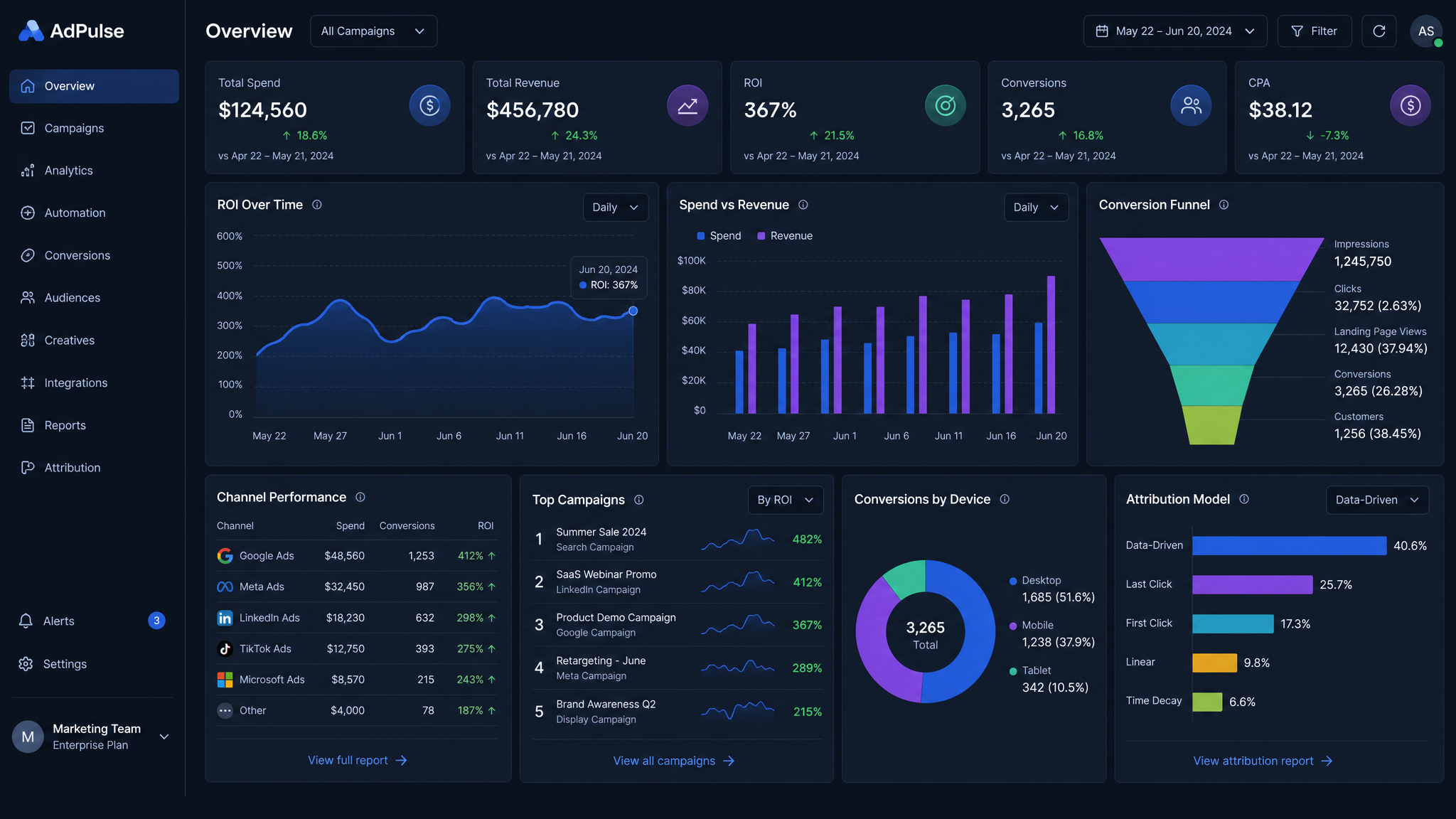
Task: Click the Filter button
Action: click(1314, 31)
